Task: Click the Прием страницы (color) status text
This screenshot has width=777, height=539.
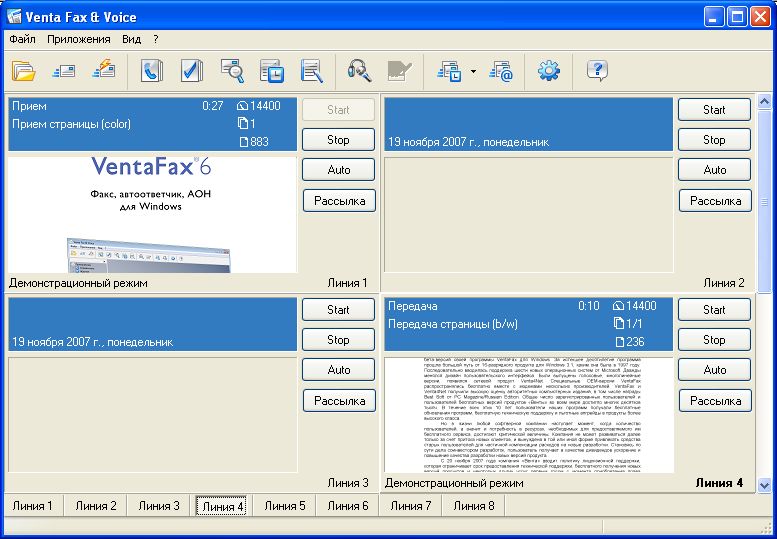Action: [x=71, y=124]
